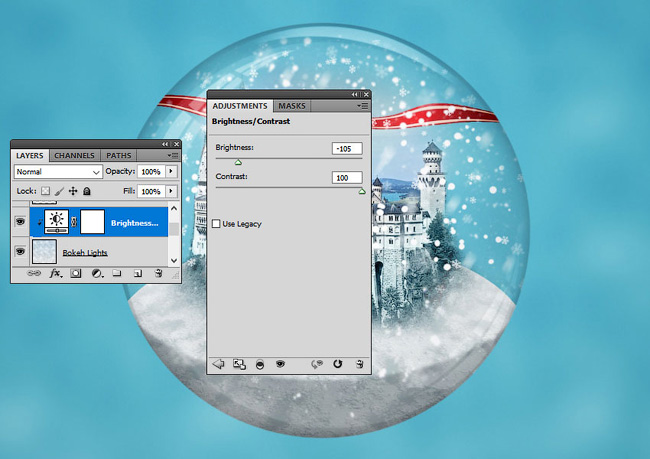Collapse the Layers panel with double arrows
This screenshot has width=650, height=459.
tap(165, 144)
